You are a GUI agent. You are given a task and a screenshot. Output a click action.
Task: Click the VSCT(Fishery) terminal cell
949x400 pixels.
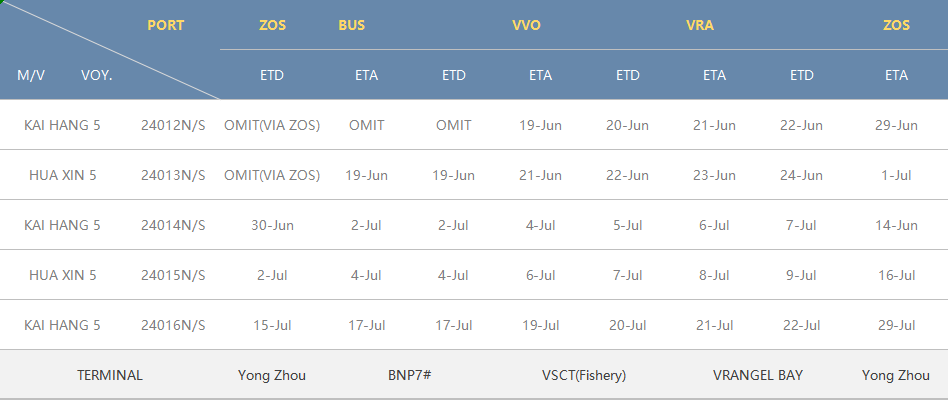(584, 375)
